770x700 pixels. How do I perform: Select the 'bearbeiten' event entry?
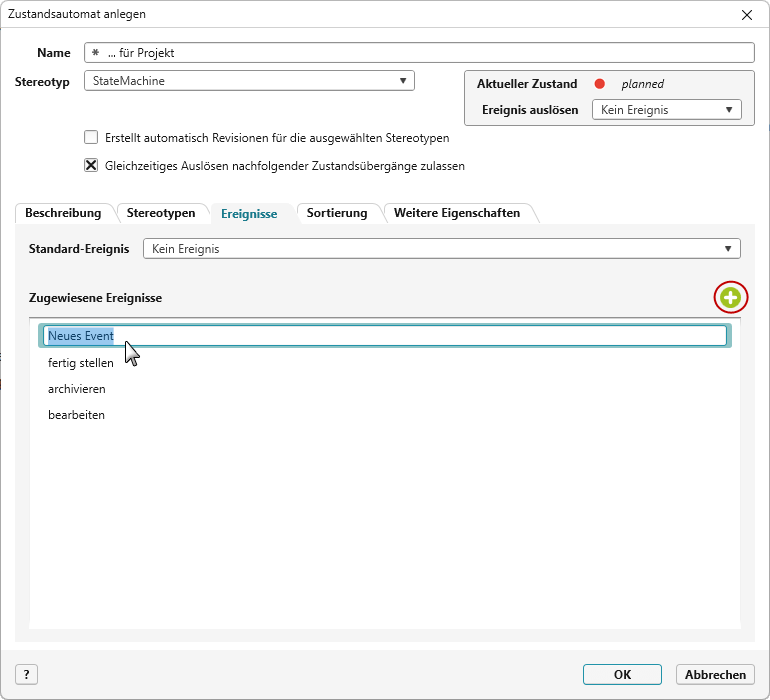point(76,415)
